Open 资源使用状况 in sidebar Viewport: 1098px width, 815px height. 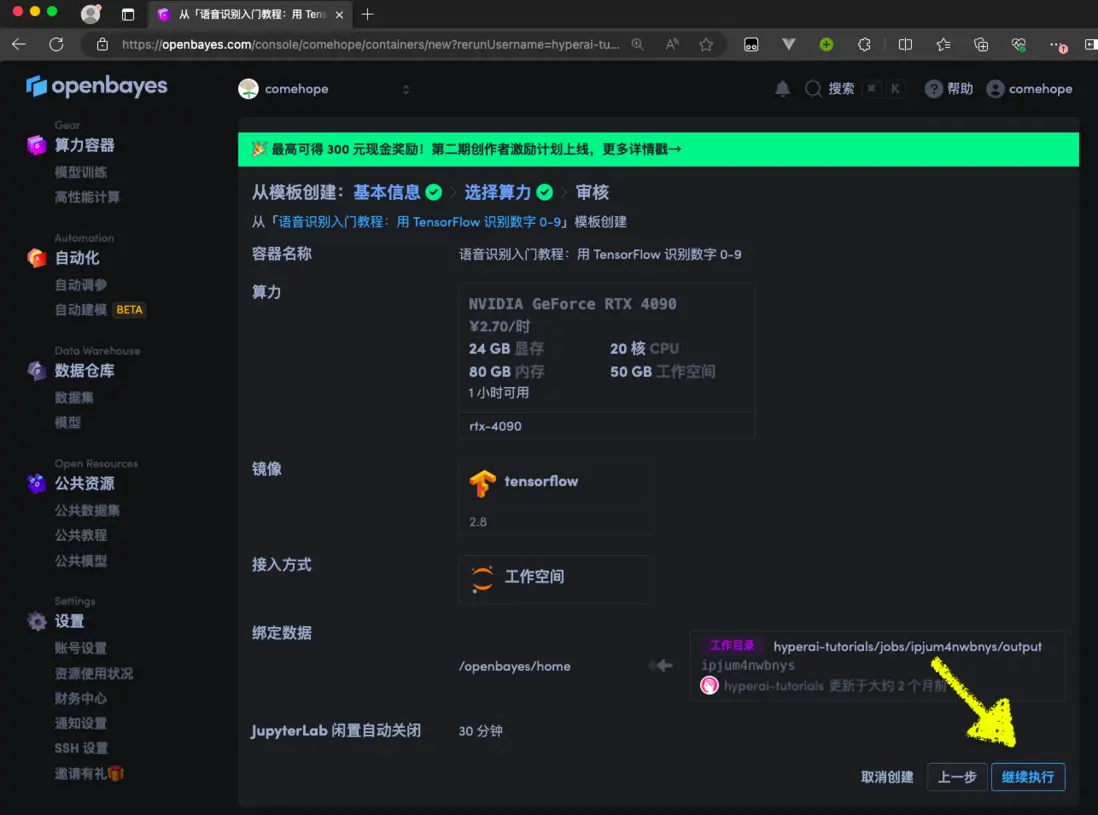tap(94, 673)
